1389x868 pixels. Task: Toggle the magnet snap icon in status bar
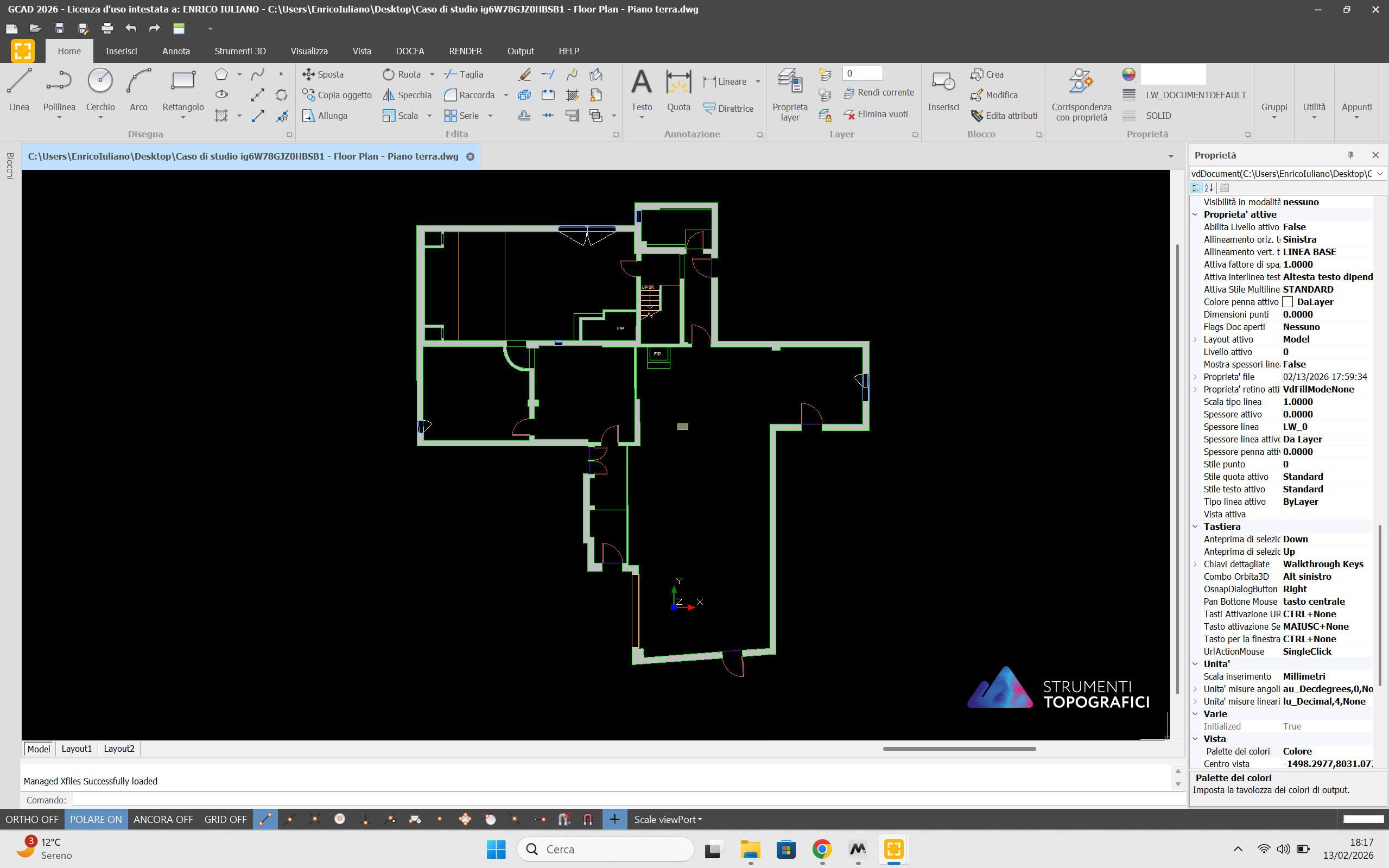coord(589,819)
